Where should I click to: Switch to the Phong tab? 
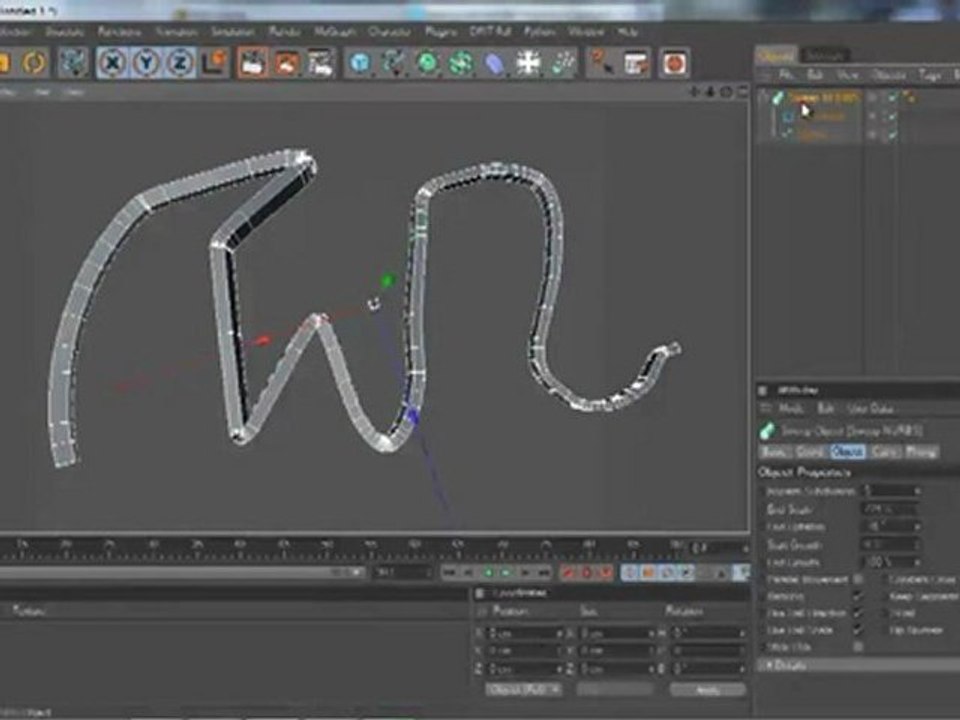coord(920,452)
